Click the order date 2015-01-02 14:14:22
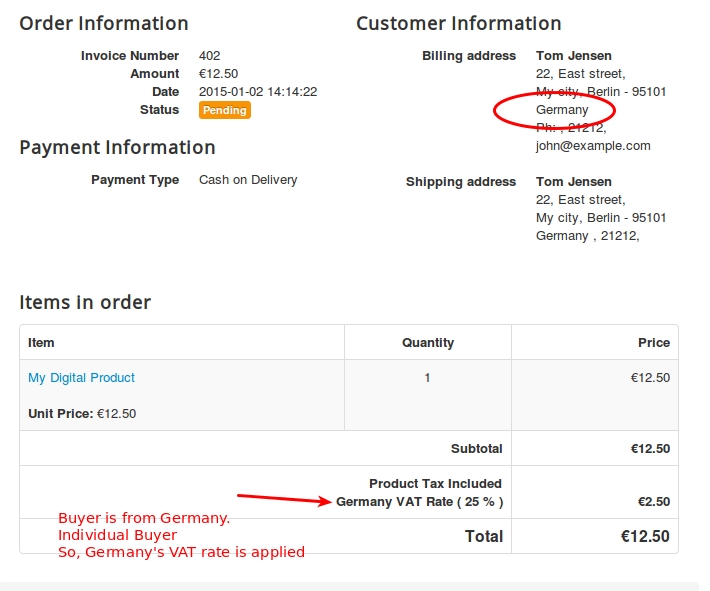This screenshot has height=591, width=710. (258, 92)
